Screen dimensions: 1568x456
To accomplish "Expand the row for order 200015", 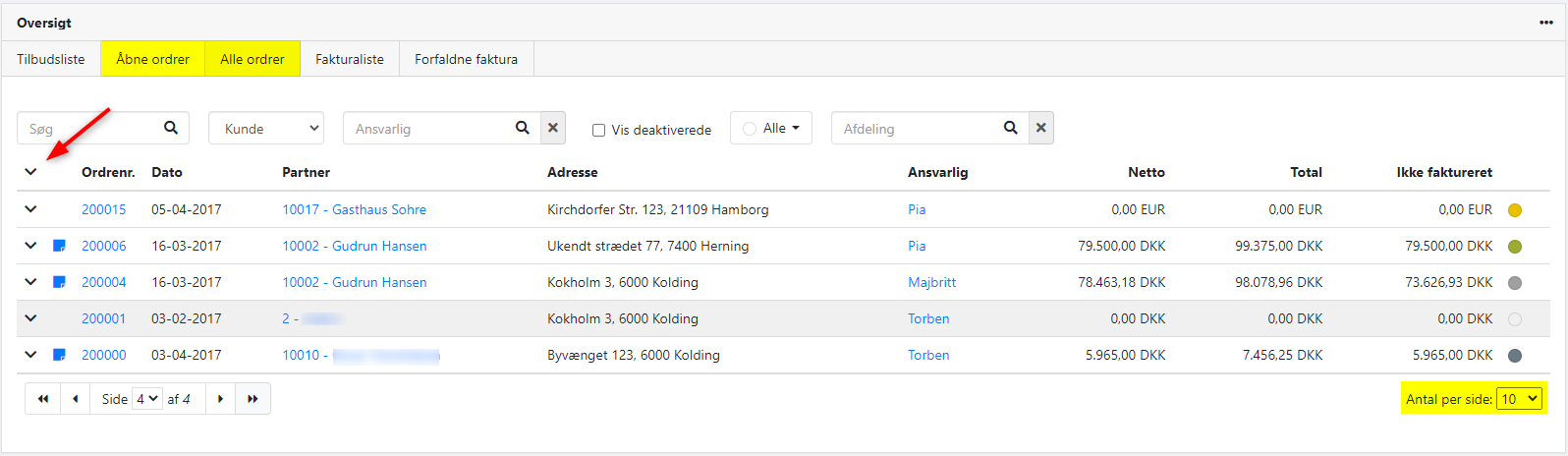I will click(30, 209).
